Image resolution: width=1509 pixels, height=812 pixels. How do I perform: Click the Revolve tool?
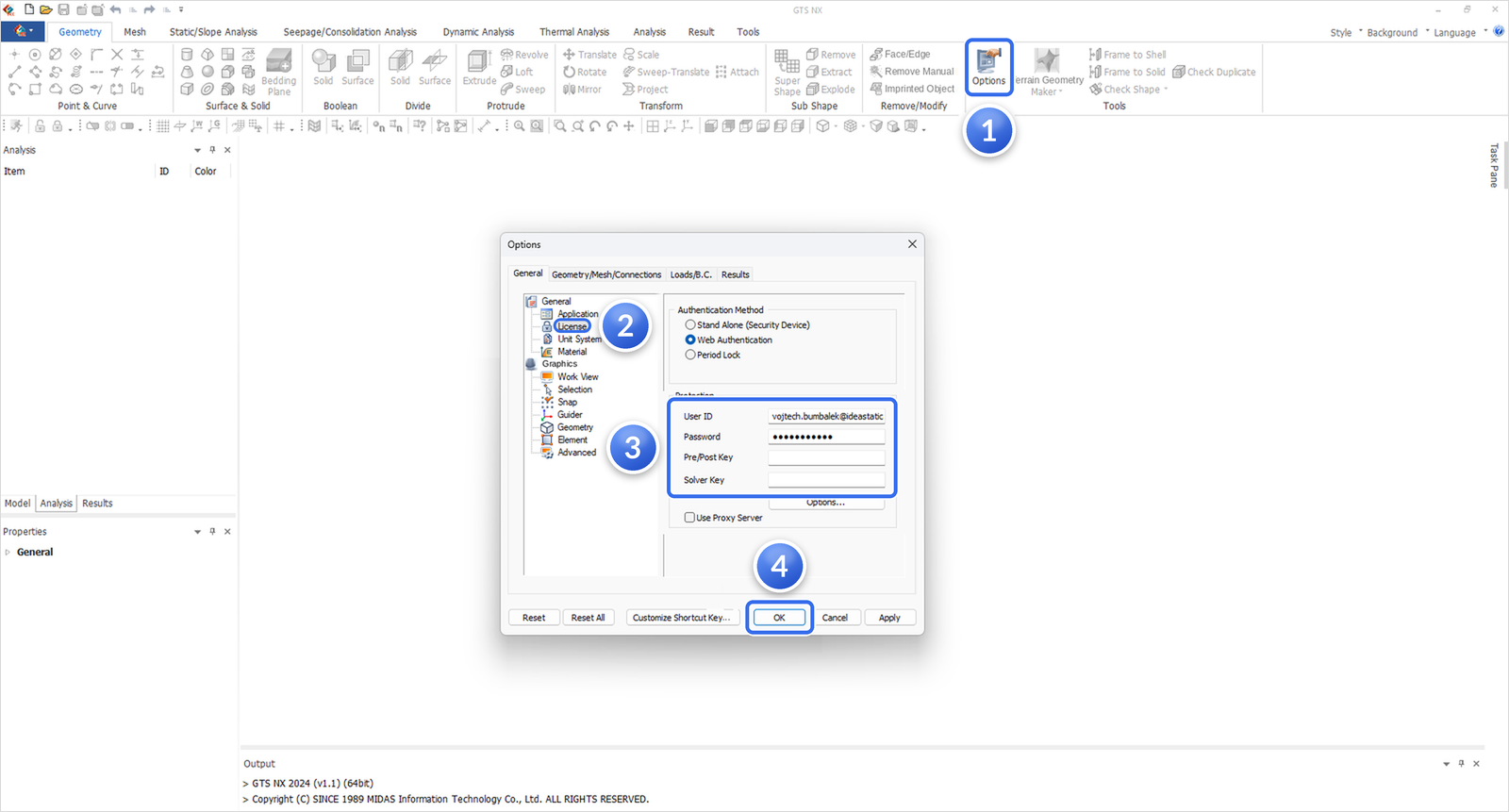[x=524, y=55]
